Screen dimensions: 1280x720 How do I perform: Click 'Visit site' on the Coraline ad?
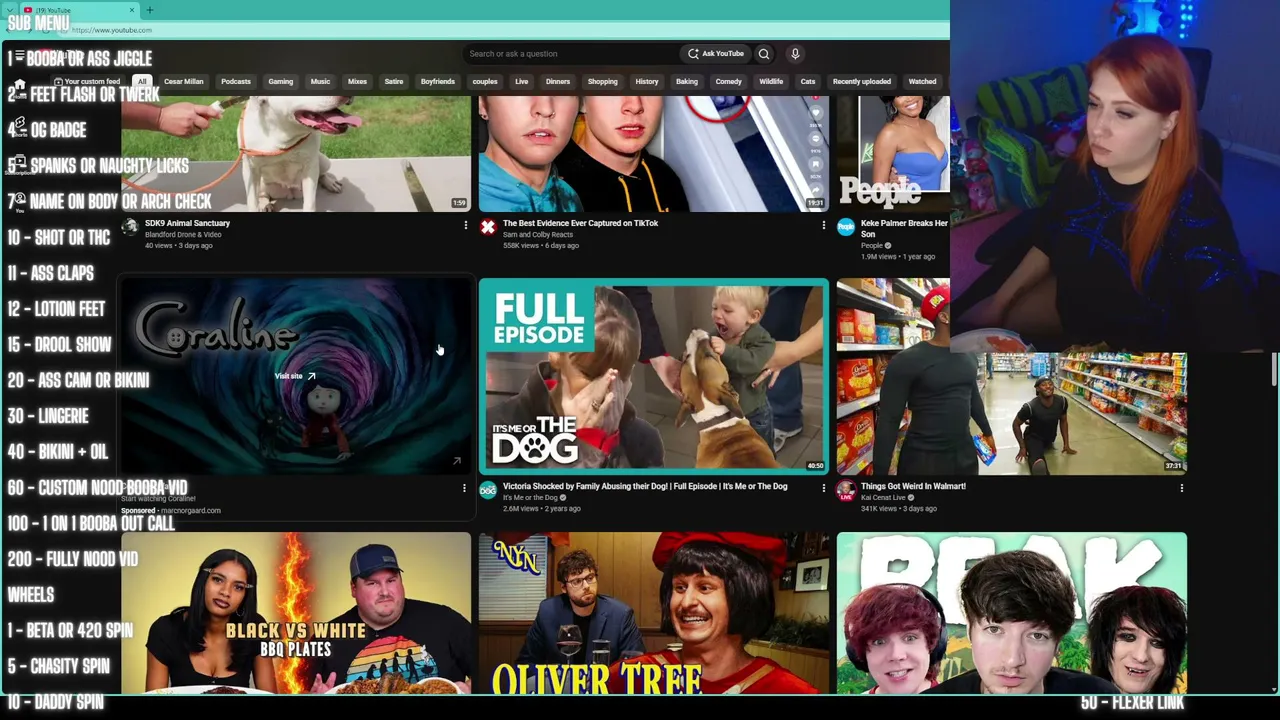(x=295, y=376)
